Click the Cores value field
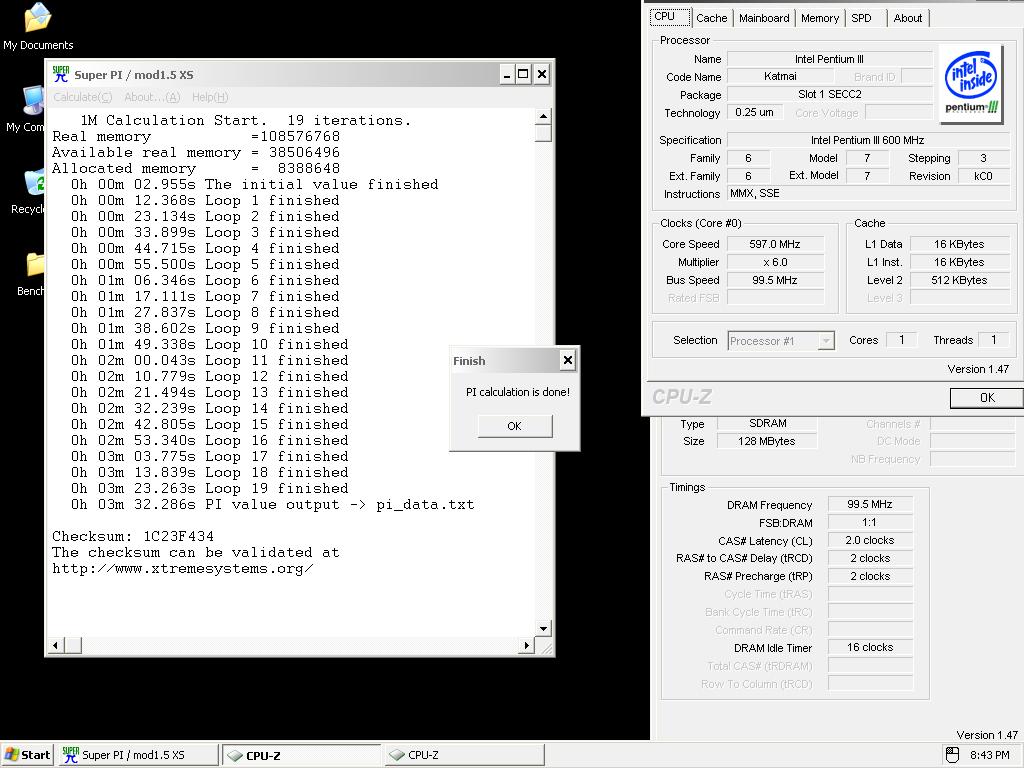The width and height of the screenshot is (1024, 768). 902,340
